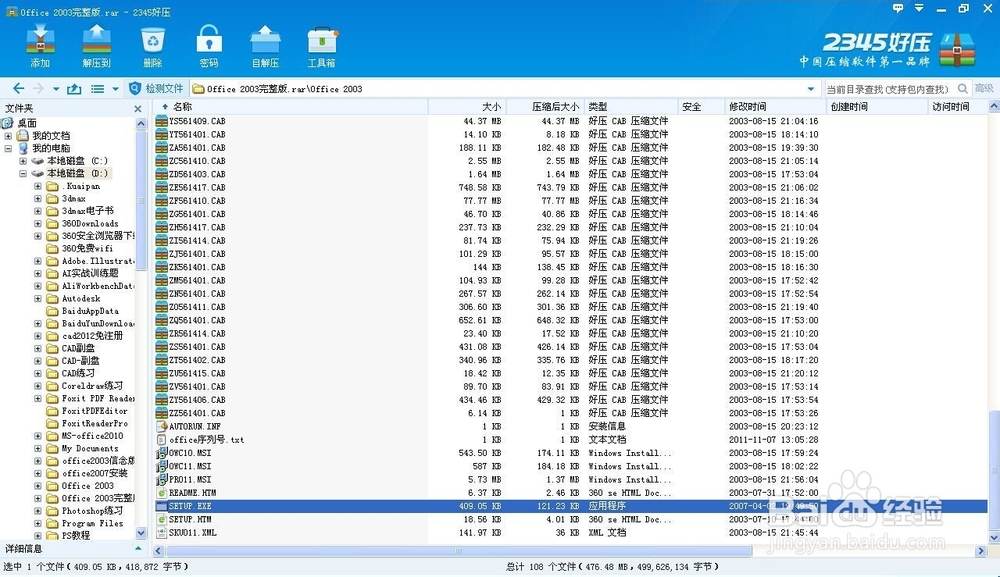
Task: Go forward with the right arrow
Action: click(38, 89)
